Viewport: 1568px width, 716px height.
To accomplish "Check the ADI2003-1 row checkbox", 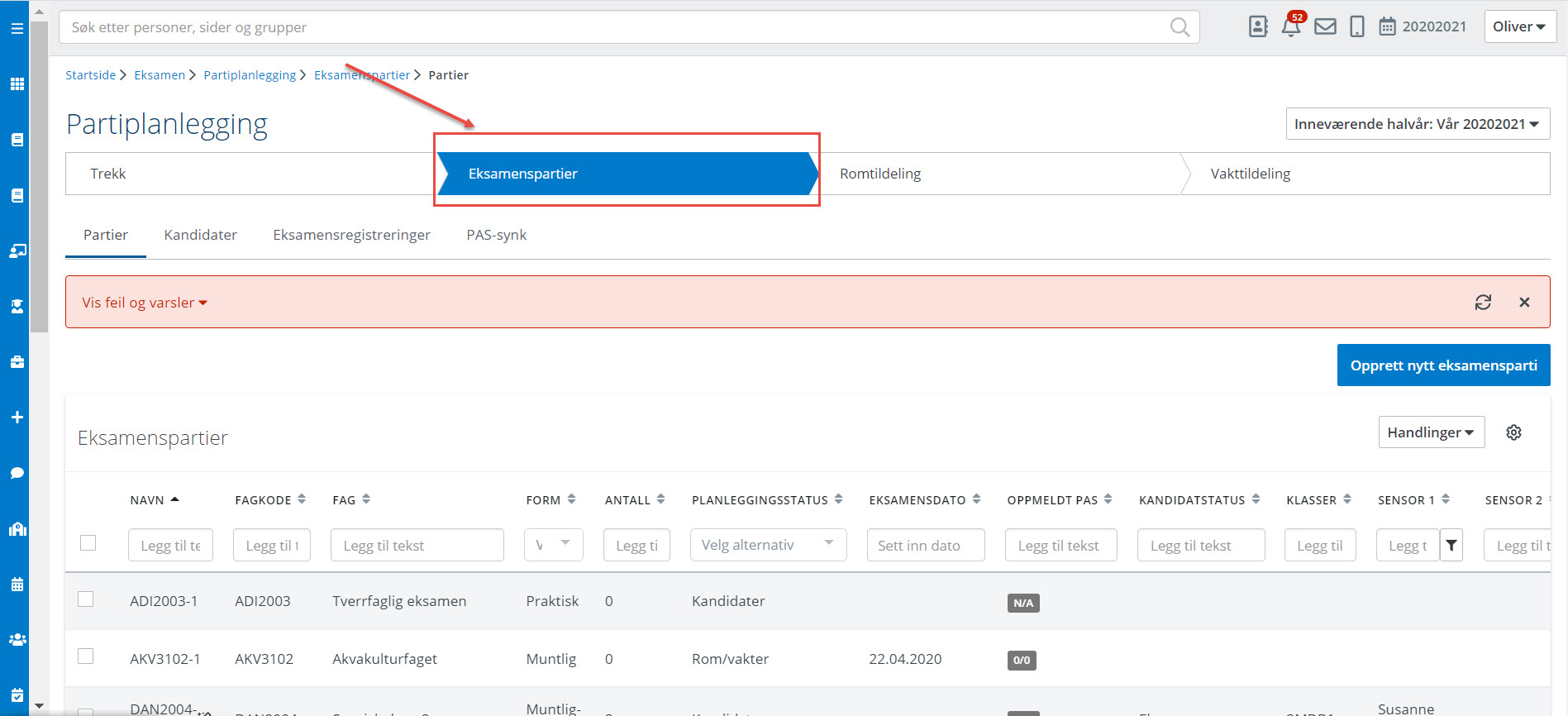I will [86, 599].
